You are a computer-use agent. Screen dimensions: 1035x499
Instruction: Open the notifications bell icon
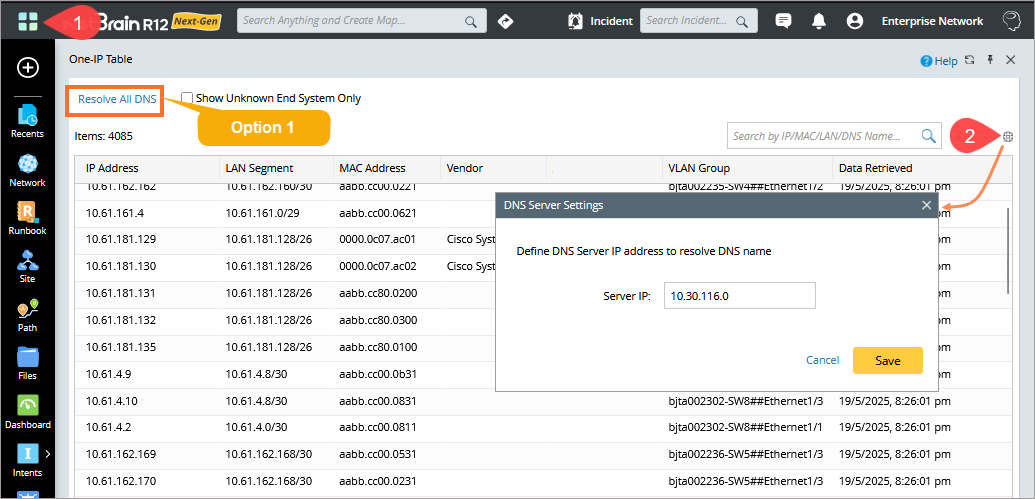point(819,21)
